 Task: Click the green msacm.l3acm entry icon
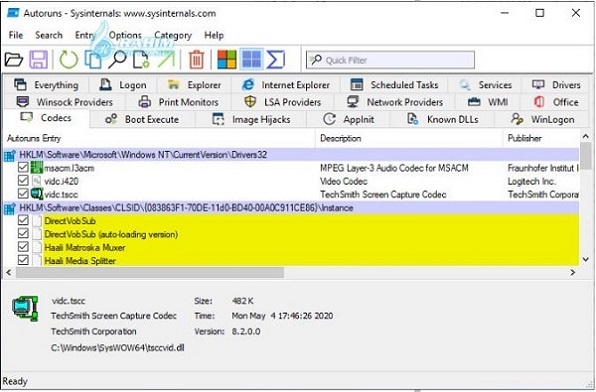[36, 168]
